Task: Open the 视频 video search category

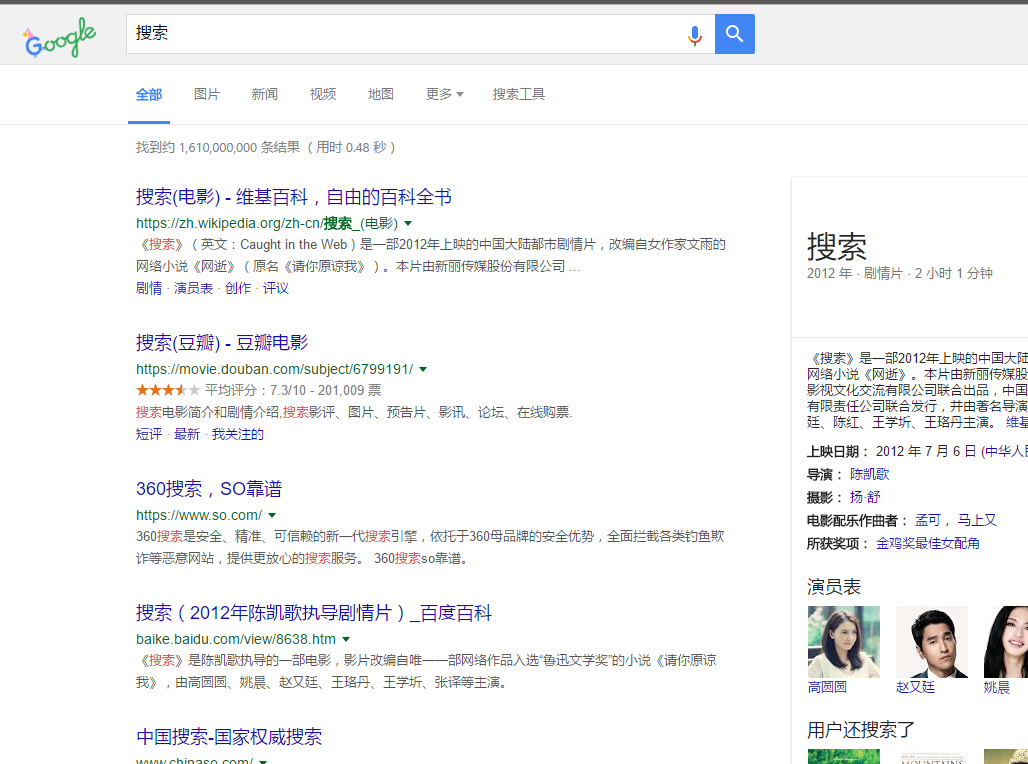Action: click(x=322, y=94)
